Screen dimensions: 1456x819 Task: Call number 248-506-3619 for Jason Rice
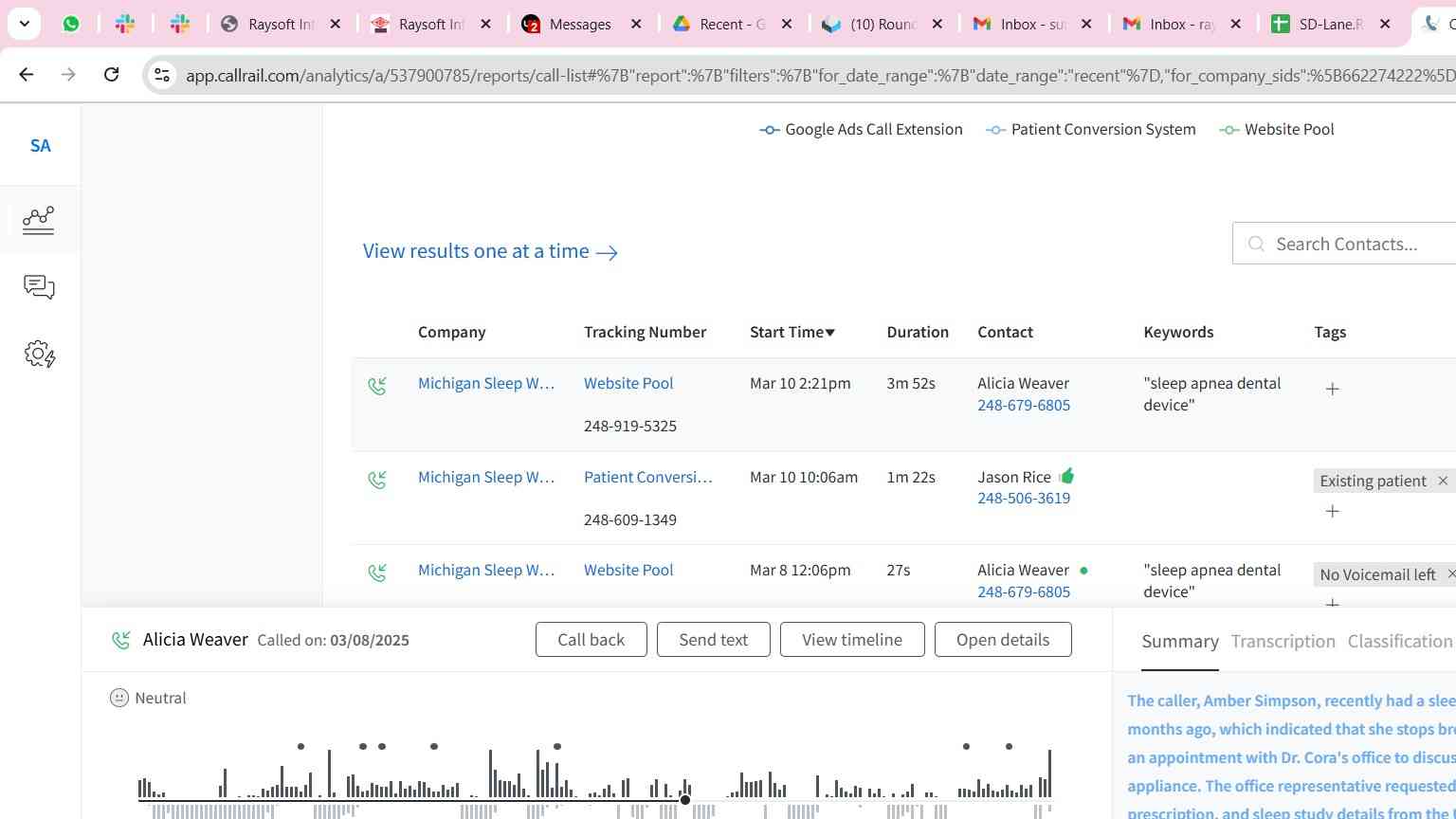click(1024, 499)
